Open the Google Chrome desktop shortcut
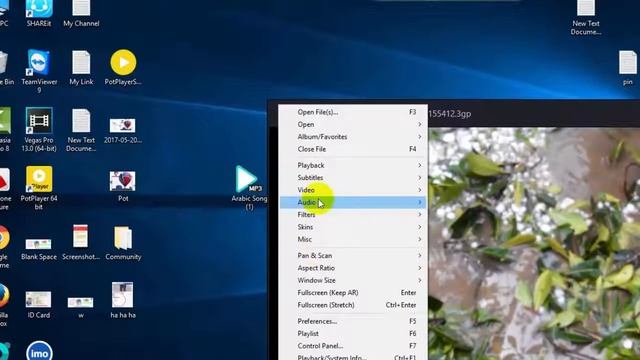Image resolution: width=640 pixels, height=360 pixels. [4, 246]
